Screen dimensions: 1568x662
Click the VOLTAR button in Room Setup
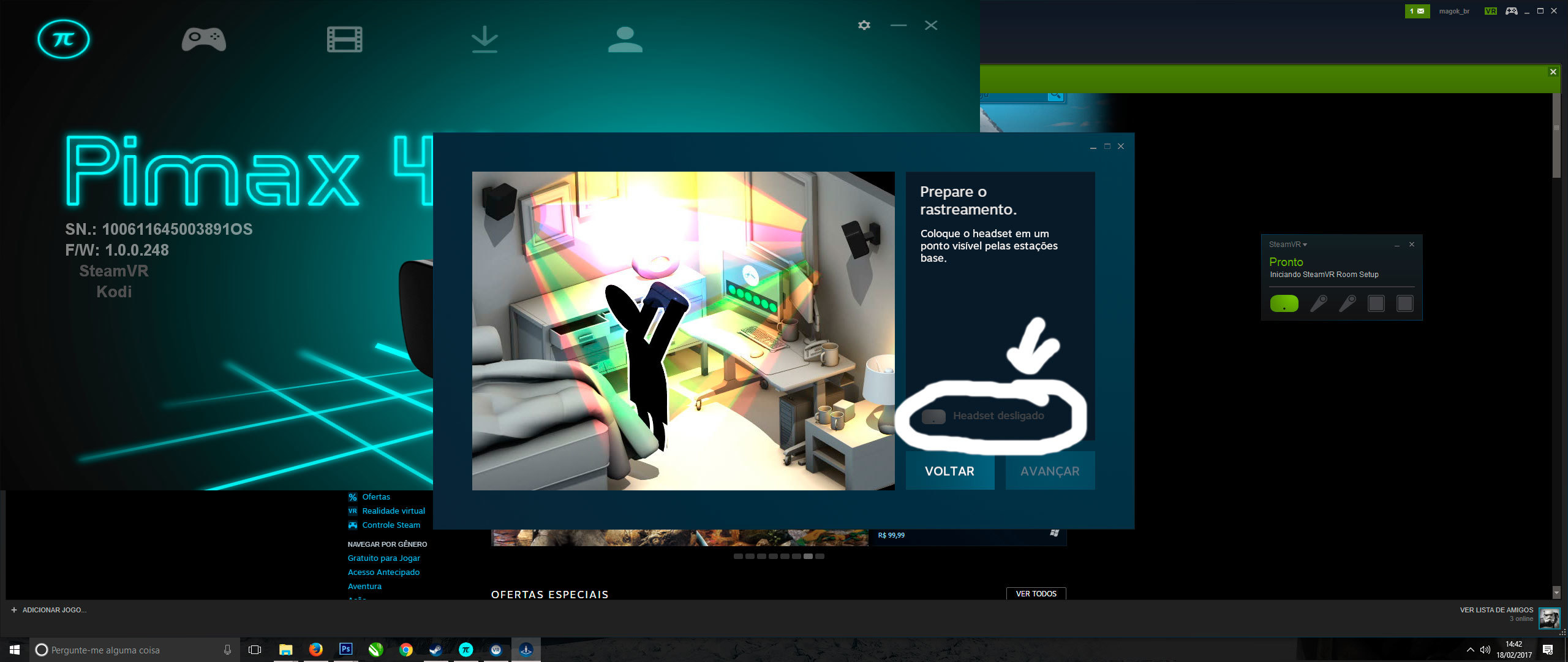coord(949,471)
